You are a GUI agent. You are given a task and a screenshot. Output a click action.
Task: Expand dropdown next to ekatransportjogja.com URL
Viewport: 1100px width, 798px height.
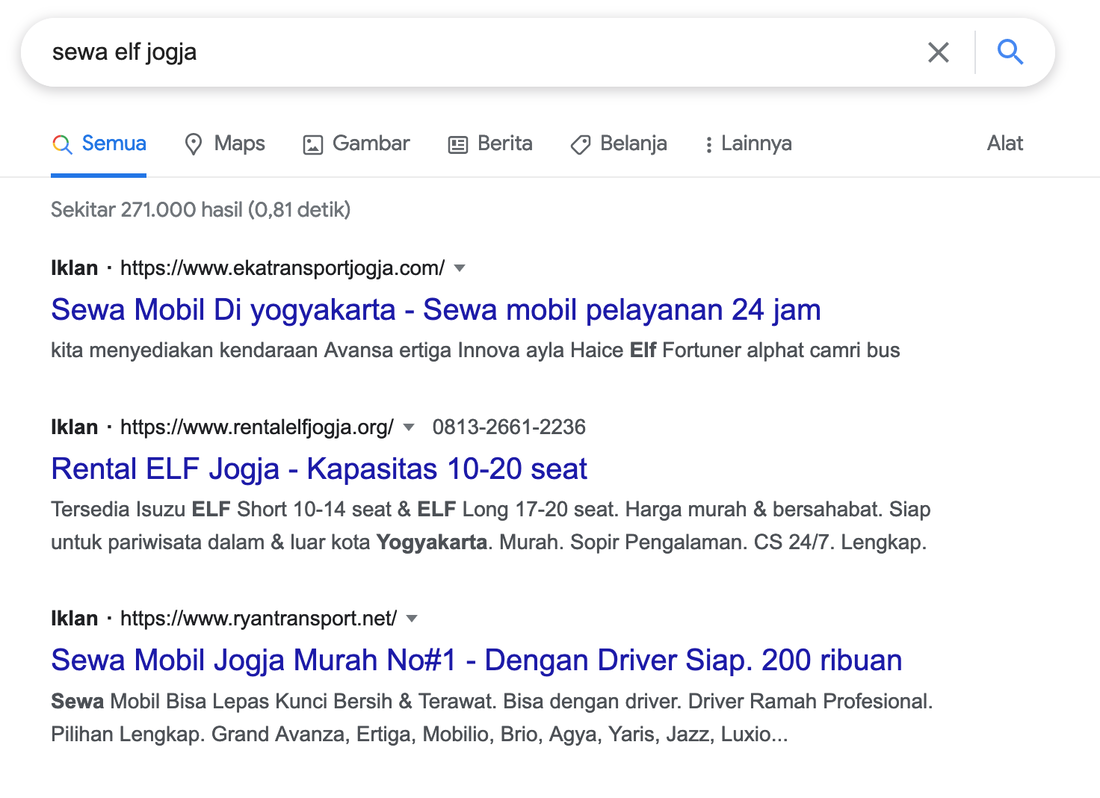pos(460,268)
